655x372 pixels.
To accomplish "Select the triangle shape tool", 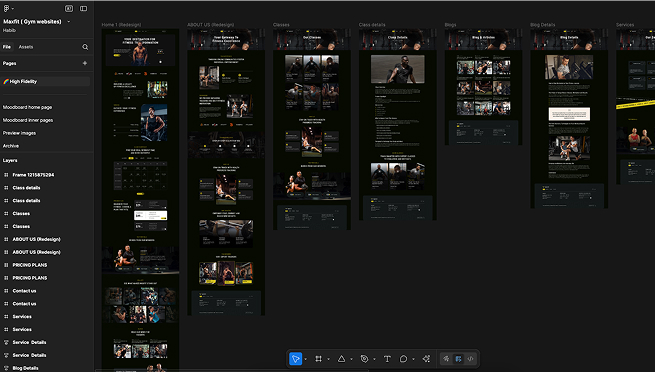I will click(x=341, y=359).
